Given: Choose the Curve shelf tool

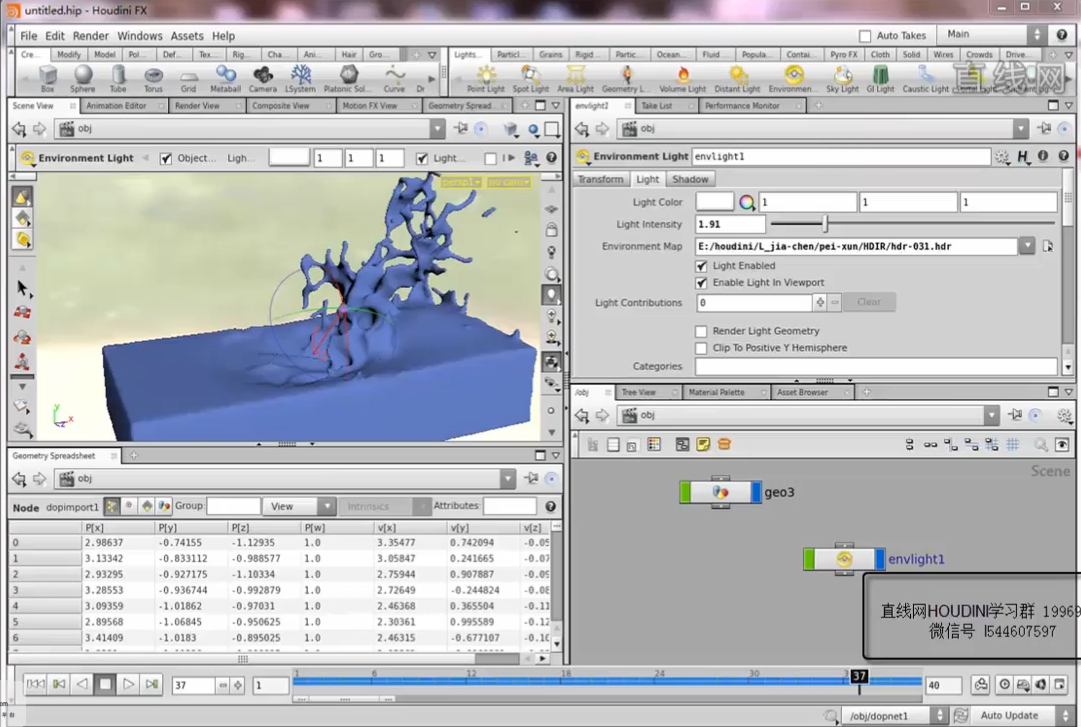Looking at the screenshot, I should (x=394, y=78).
